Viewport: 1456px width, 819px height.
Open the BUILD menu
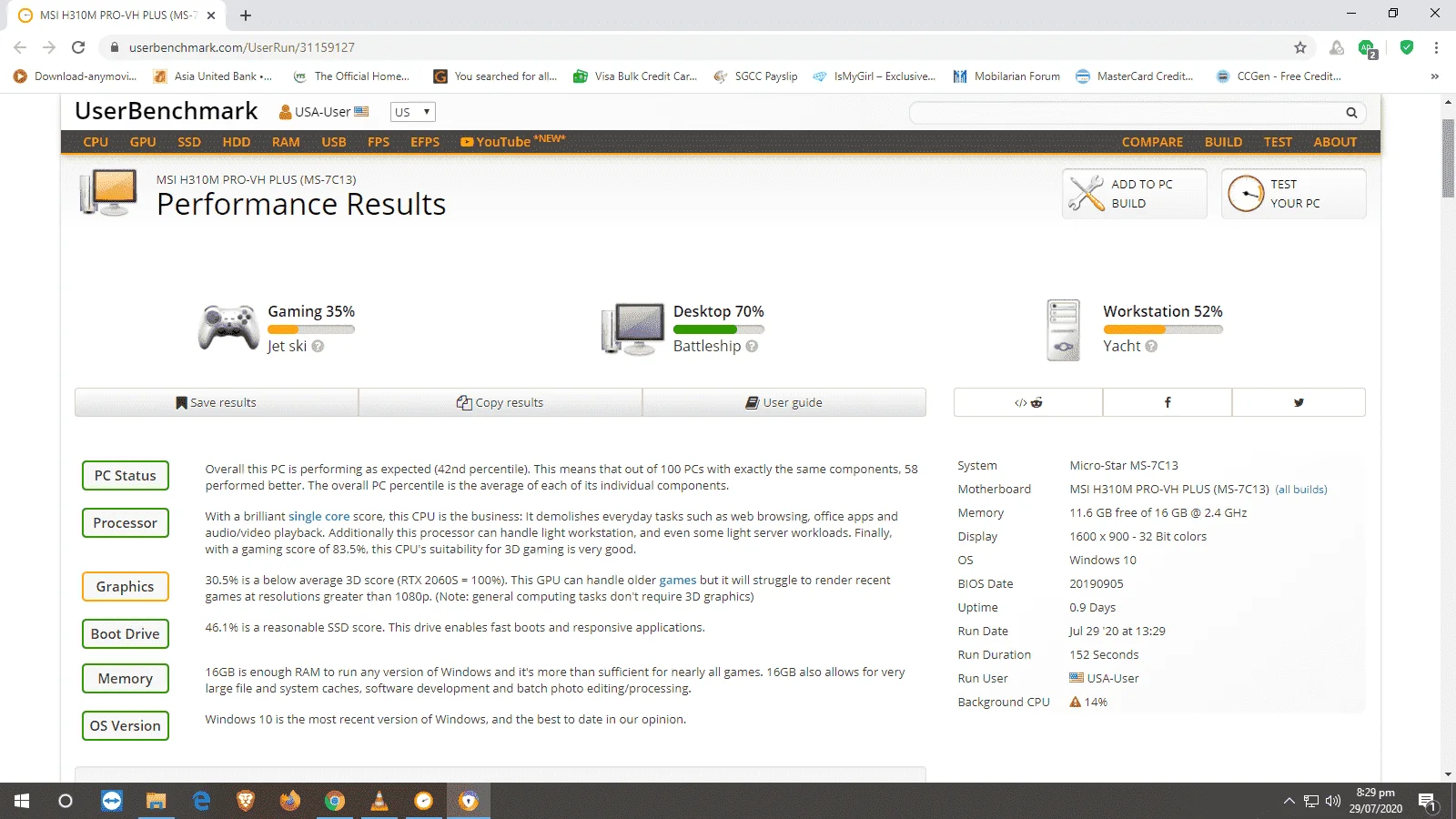(1223, 142)
